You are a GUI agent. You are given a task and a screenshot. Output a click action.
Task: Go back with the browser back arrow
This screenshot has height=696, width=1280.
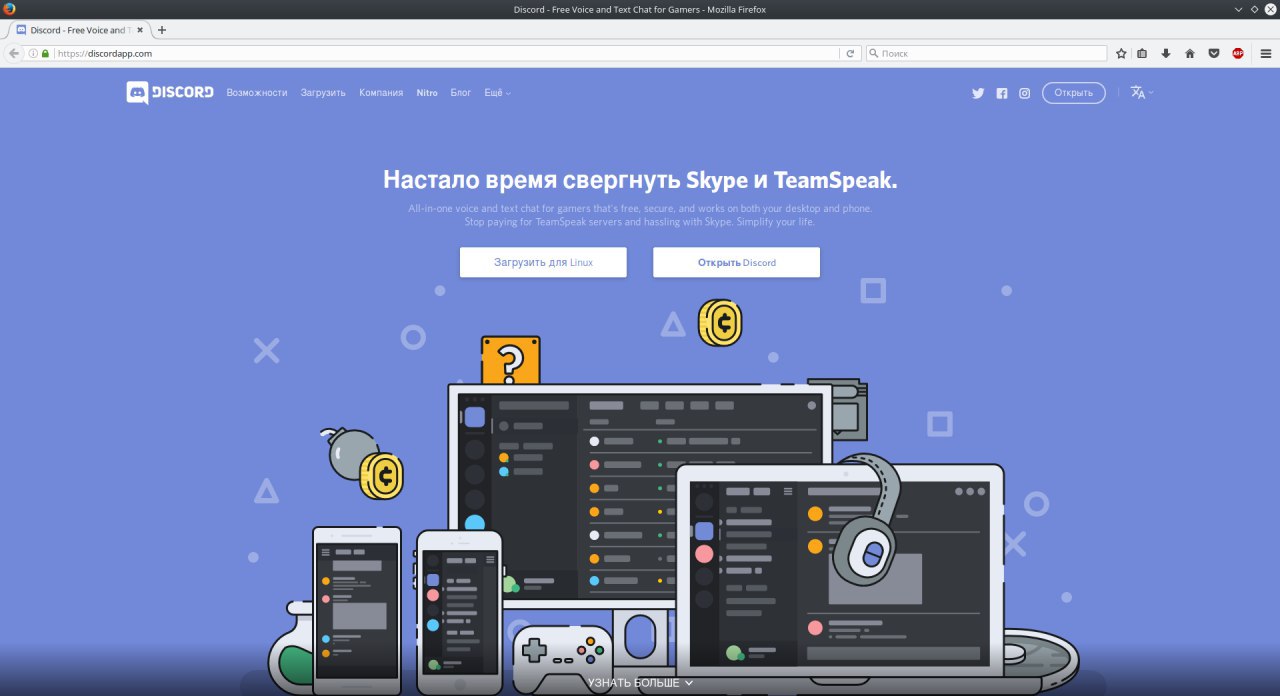[x=14, y=53]
